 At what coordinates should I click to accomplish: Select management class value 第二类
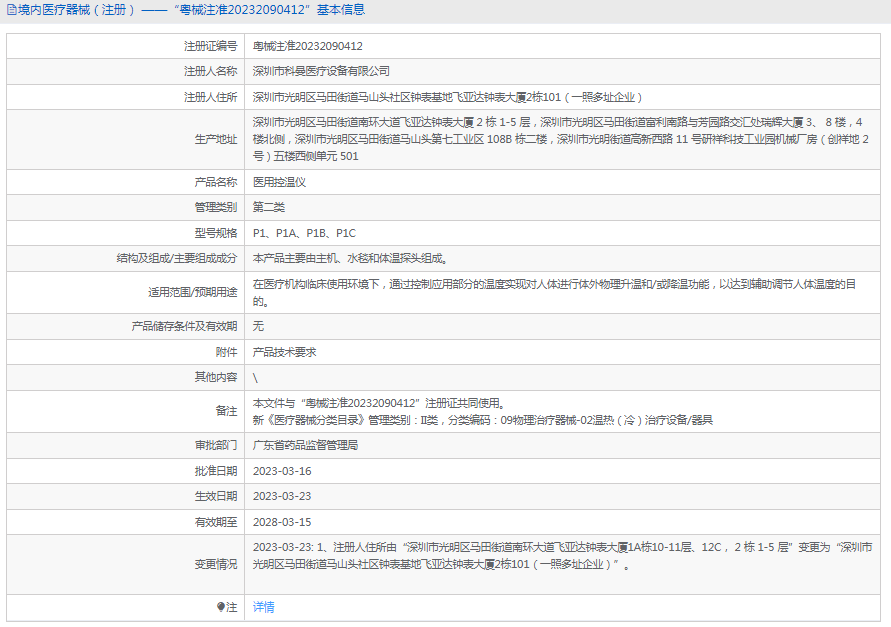tap(269, 207)
